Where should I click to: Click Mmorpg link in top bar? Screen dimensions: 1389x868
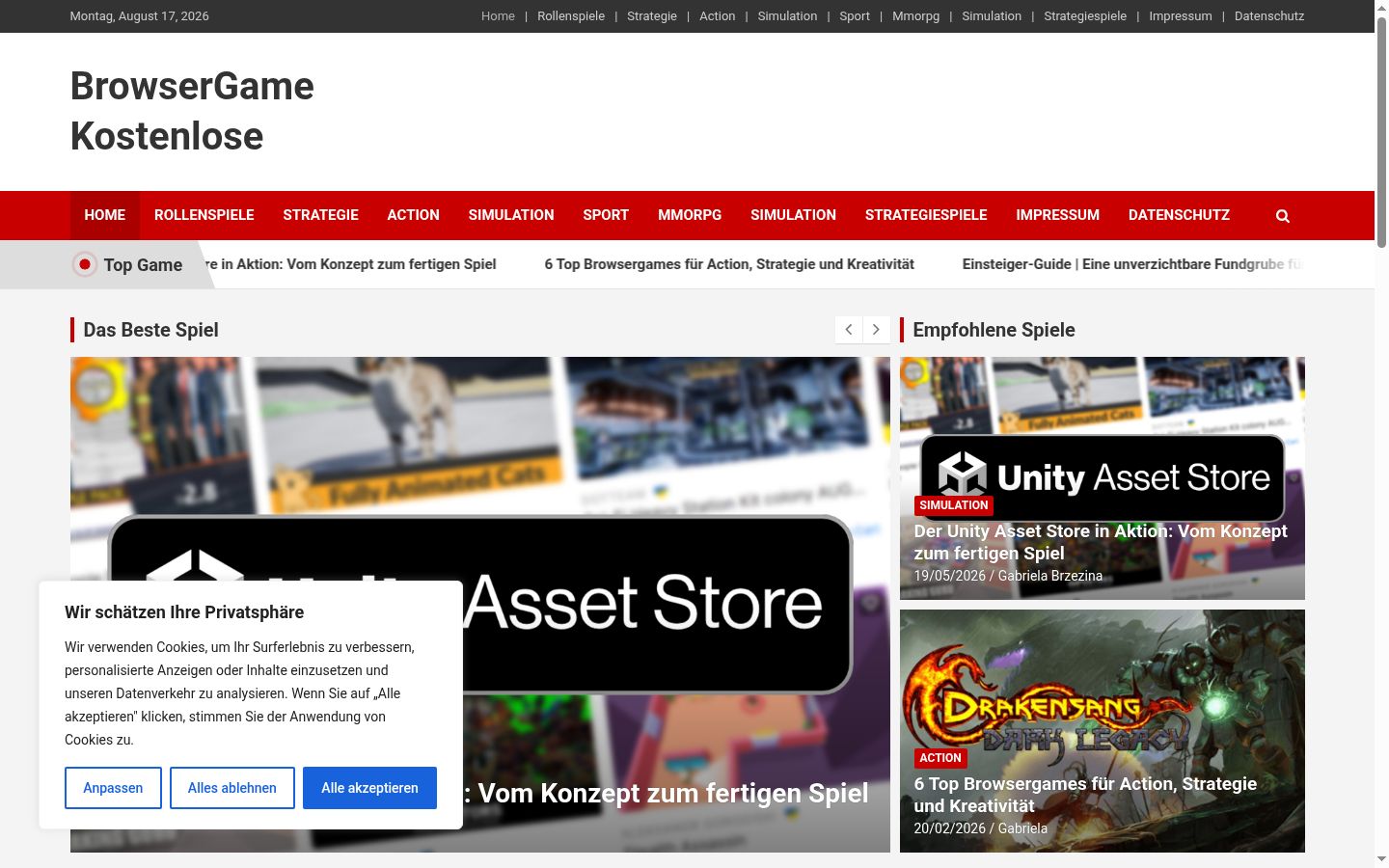click(x=915, y=16)
